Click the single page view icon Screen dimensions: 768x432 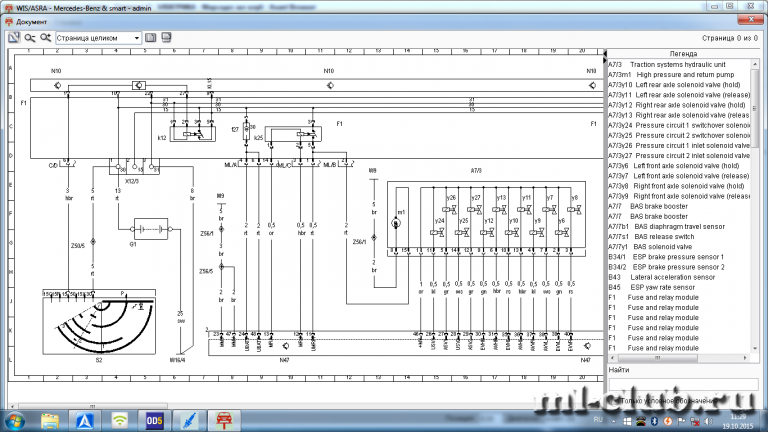[x=151, y=38]
